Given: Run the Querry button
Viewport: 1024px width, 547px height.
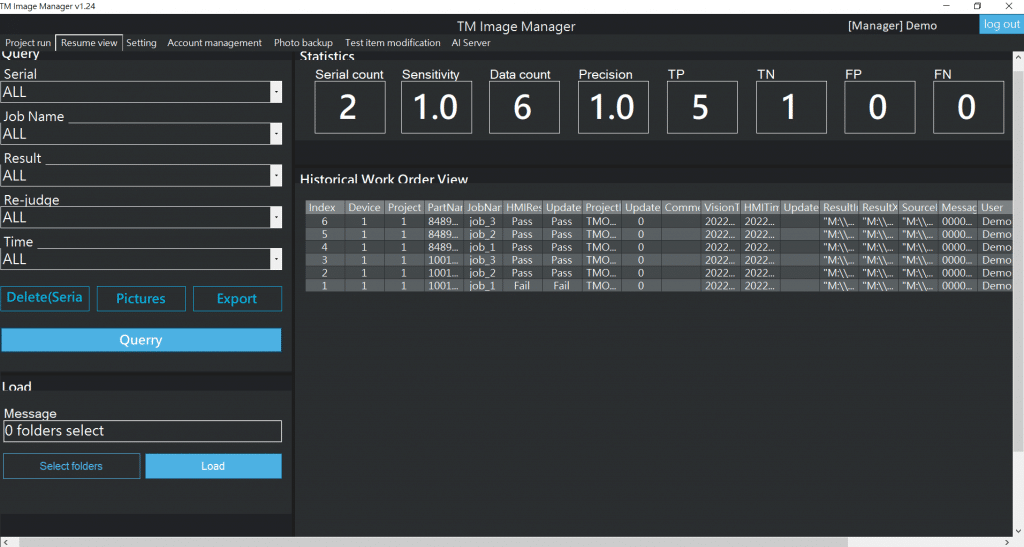Looking at the screenshot, I should tap(141, 340).
